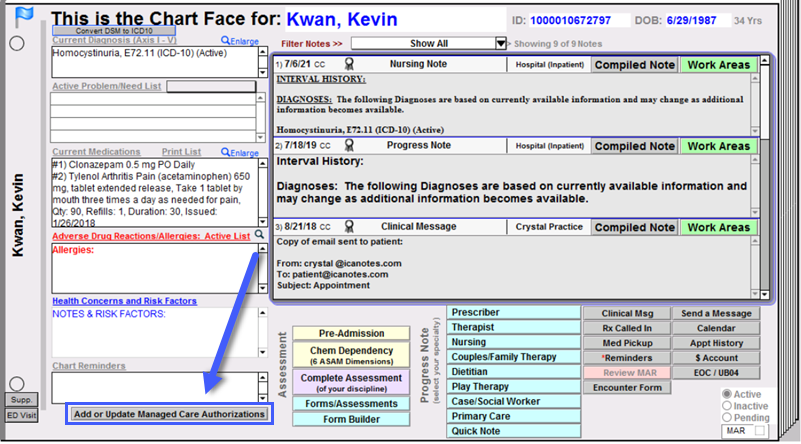Enlarge the Current Medications list
This screenshot has width=801, height=444.
pyautogui.click(x=241, y=152)
